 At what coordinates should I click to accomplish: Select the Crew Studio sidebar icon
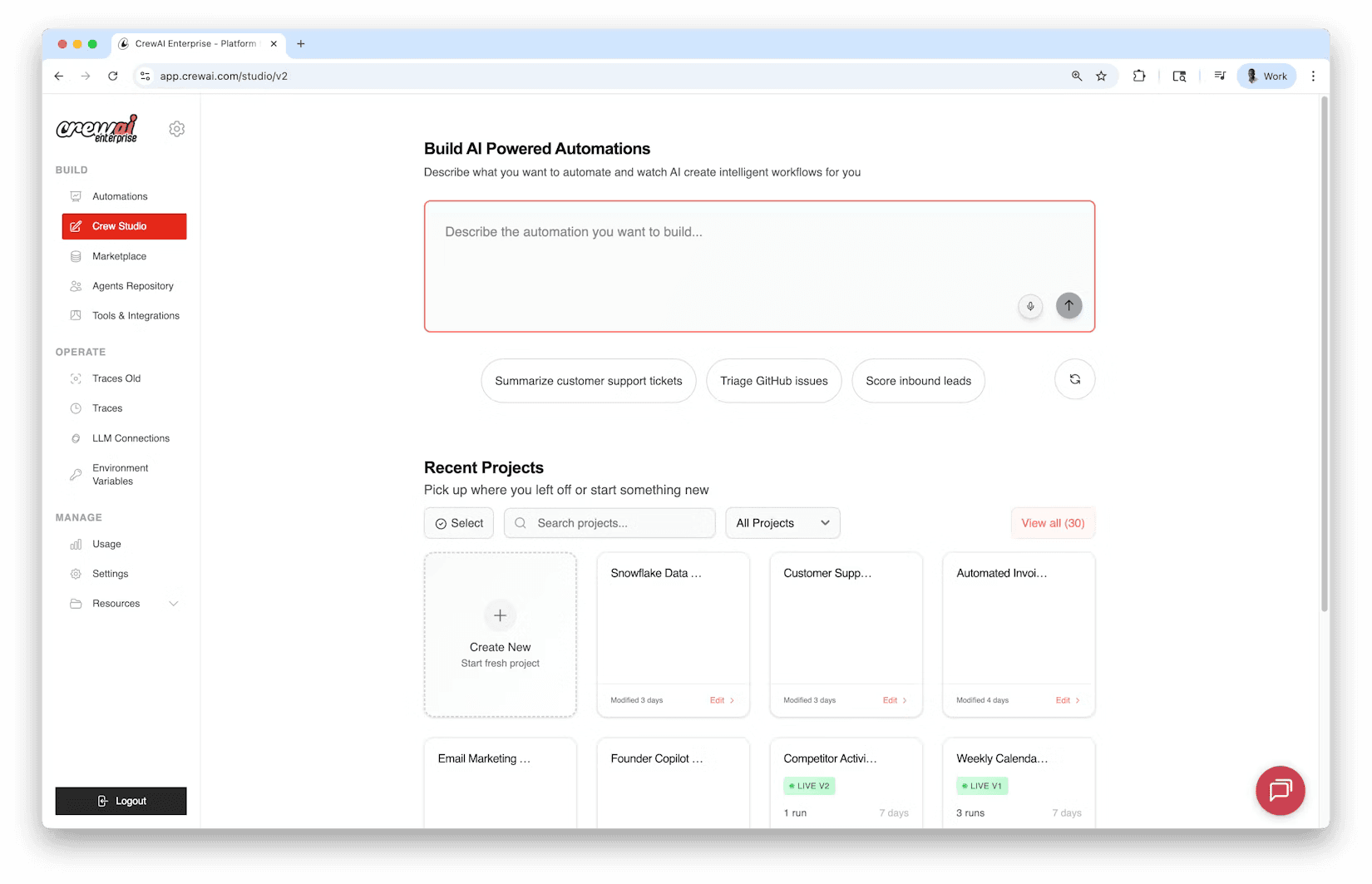click(76, 225)
